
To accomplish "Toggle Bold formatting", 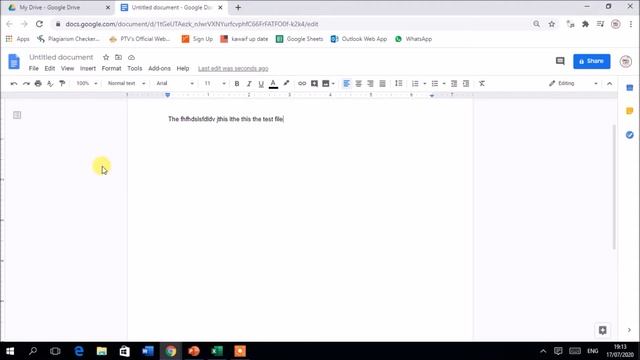I will [237, 83].
